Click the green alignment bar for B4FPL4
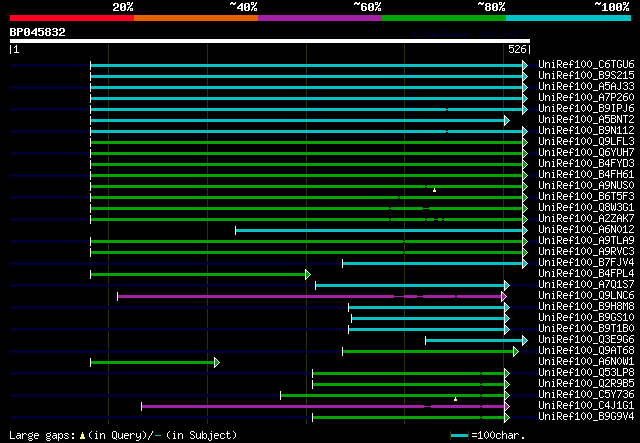The height and width of the screenshot is (443, 640). (198, 274)
